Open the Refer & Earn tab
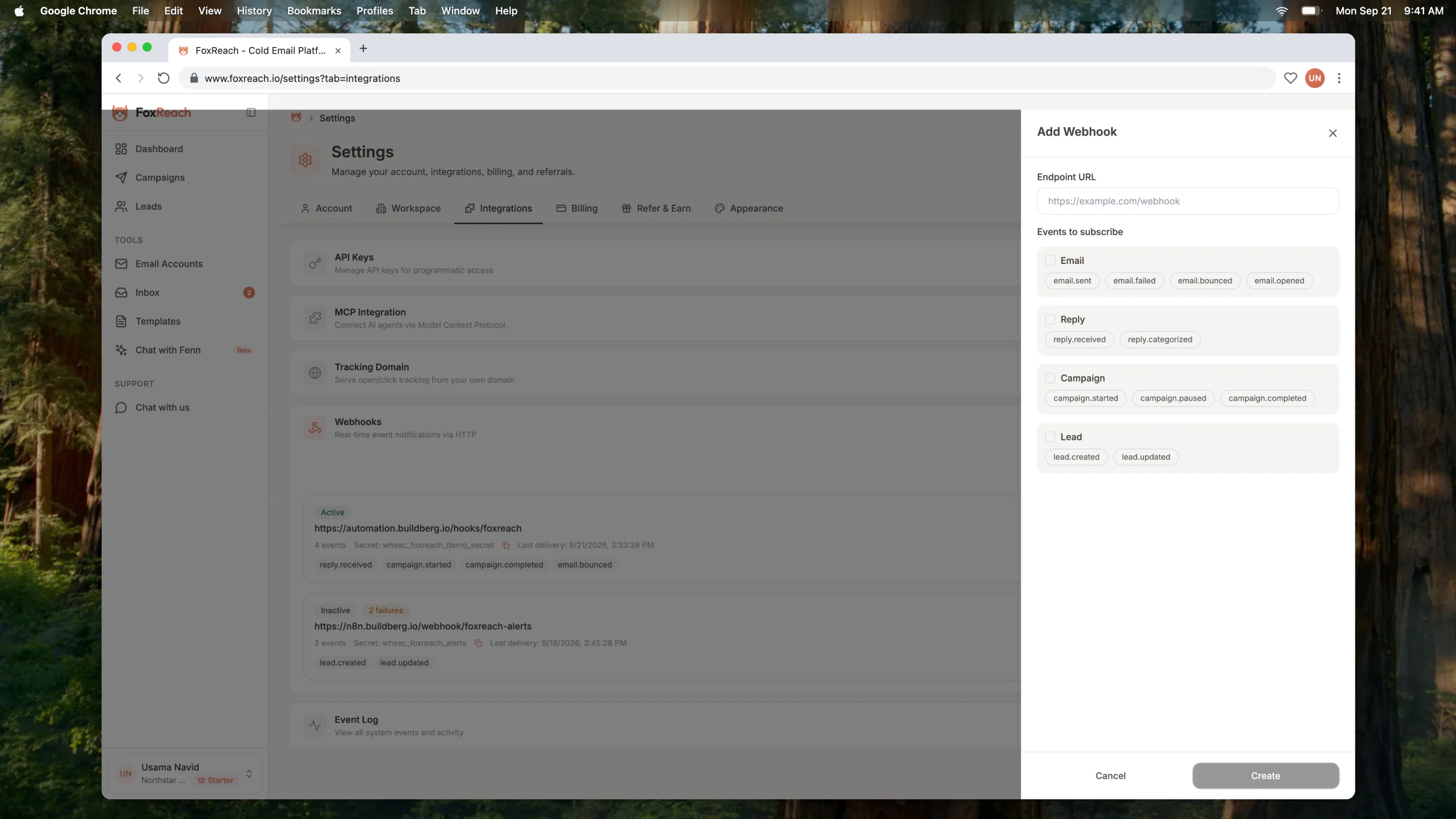1456x819 pixels. (x=656, y=209)
